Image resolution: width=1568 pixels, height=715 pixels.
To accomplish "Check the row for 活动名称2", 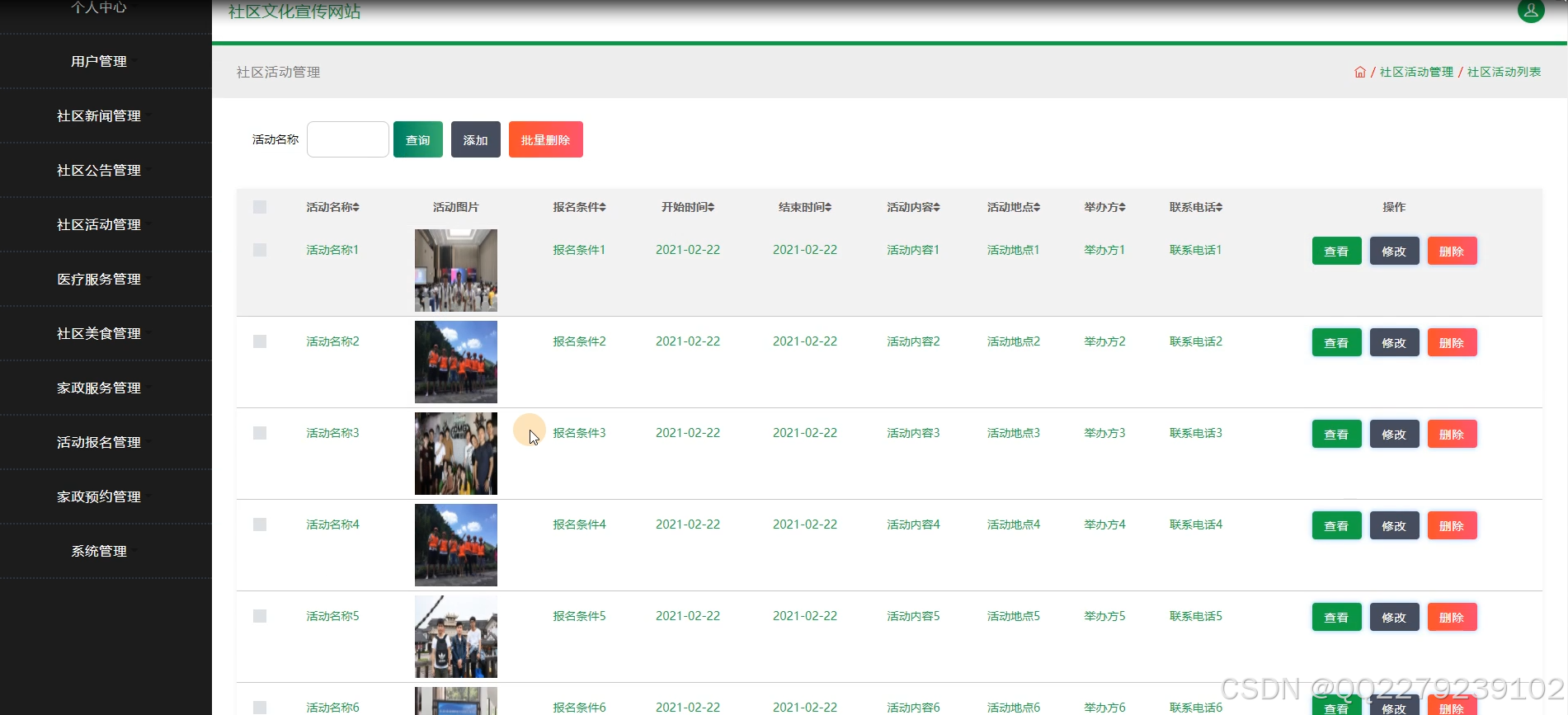I will [260, 341].
